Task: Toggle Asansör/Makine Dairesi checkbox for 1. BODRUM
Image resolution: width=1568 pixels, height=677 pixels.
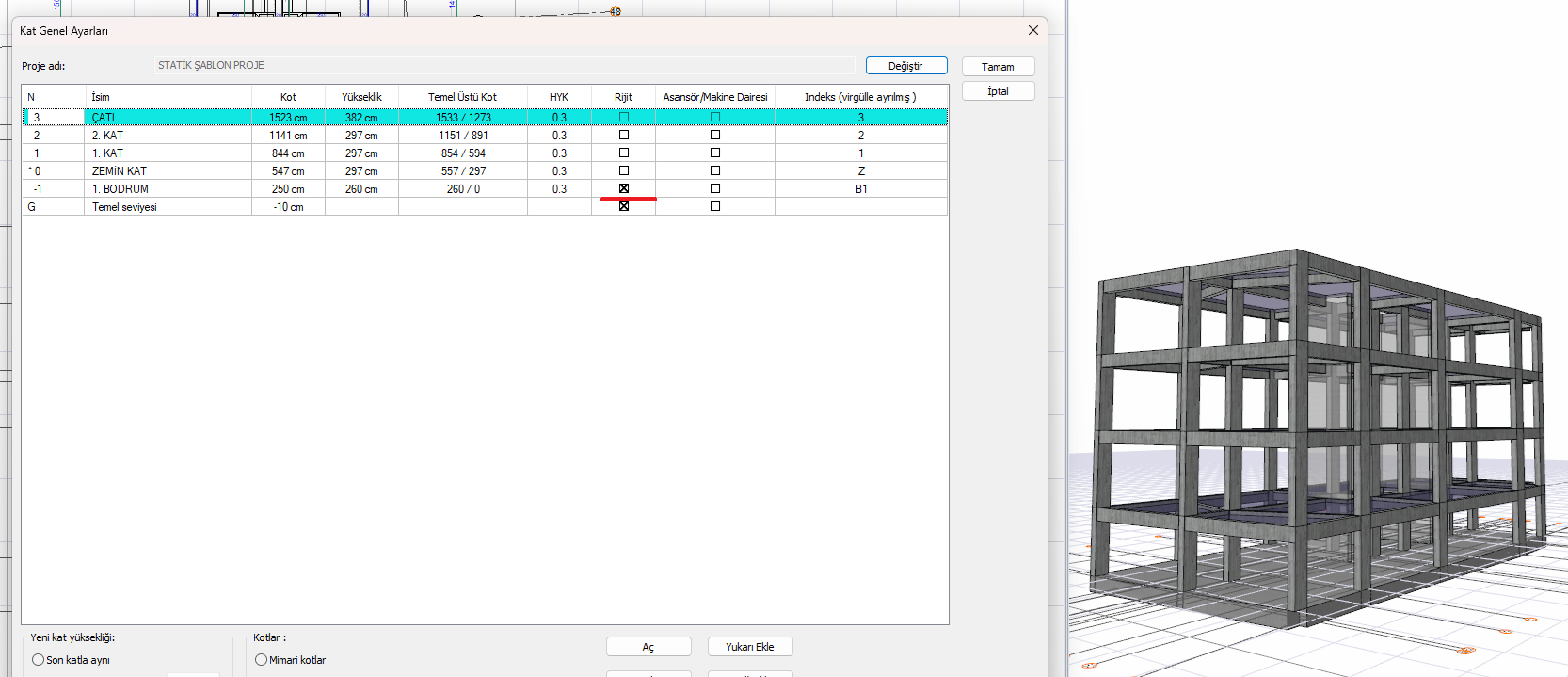Action: tap(715, 188)
